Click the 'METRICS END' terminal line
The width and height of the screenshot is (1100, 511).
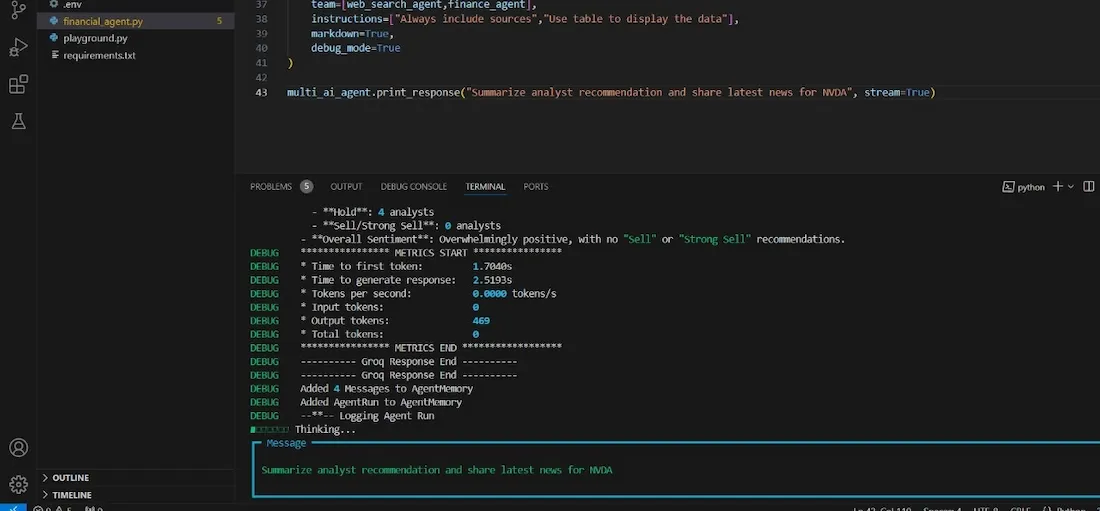(431, 348)
